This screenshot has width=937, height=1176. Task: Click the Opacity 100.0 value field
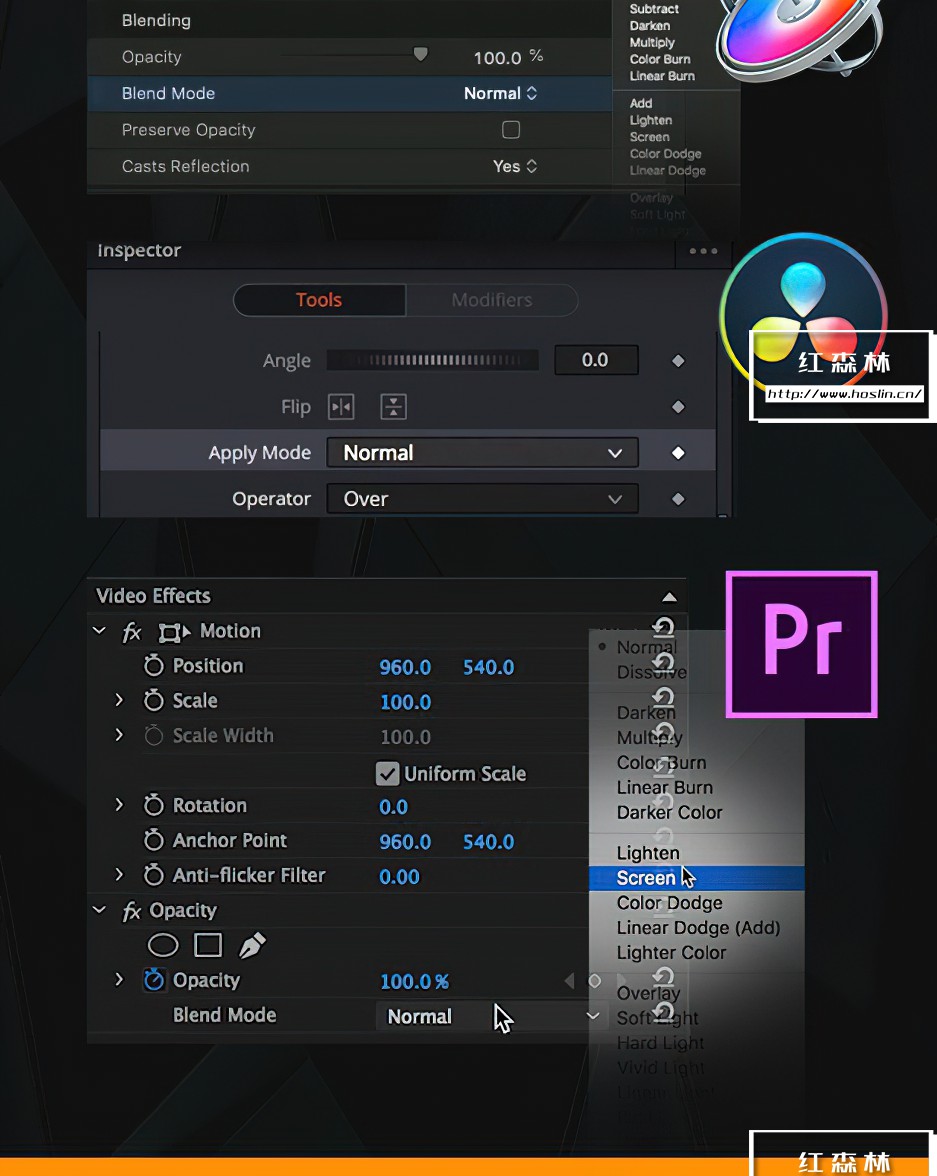click(x=497, y=58)
